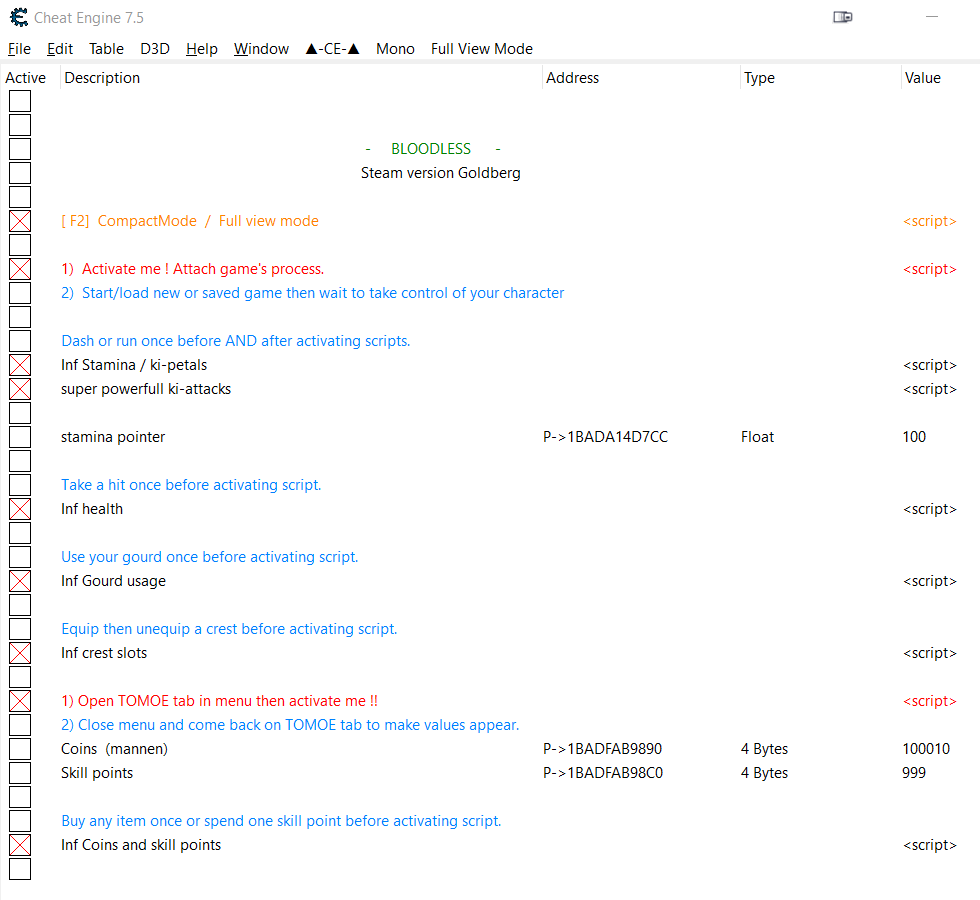Open the Table menu
This screenshot has height=900, width=980.
(x=106, y=49)
